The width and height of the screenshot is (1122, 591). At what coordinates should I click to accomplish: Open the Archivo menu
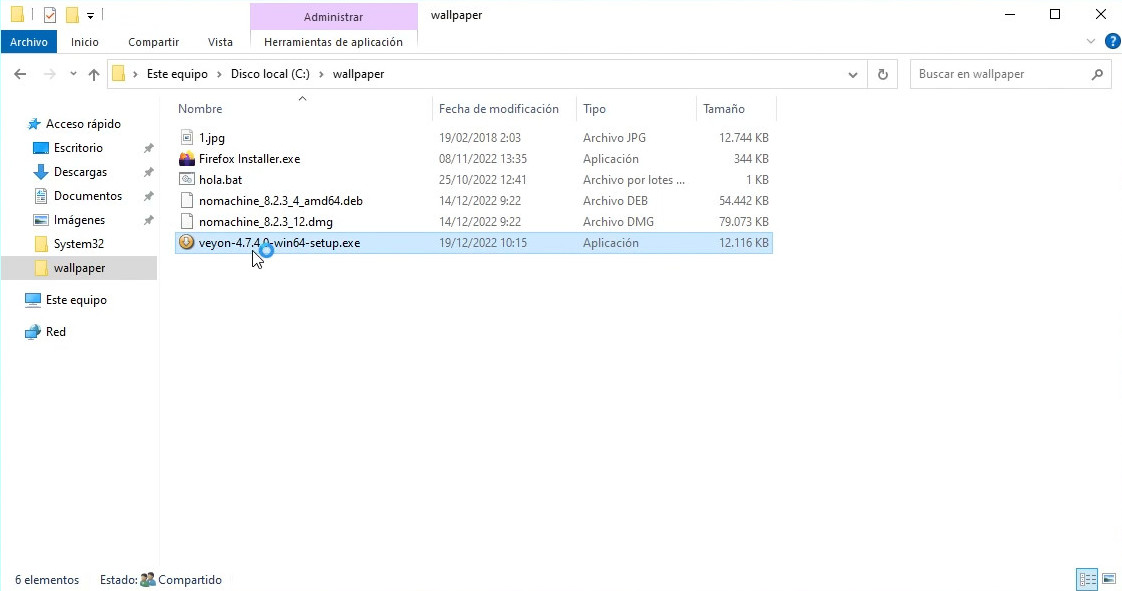(x=29, y=42)
